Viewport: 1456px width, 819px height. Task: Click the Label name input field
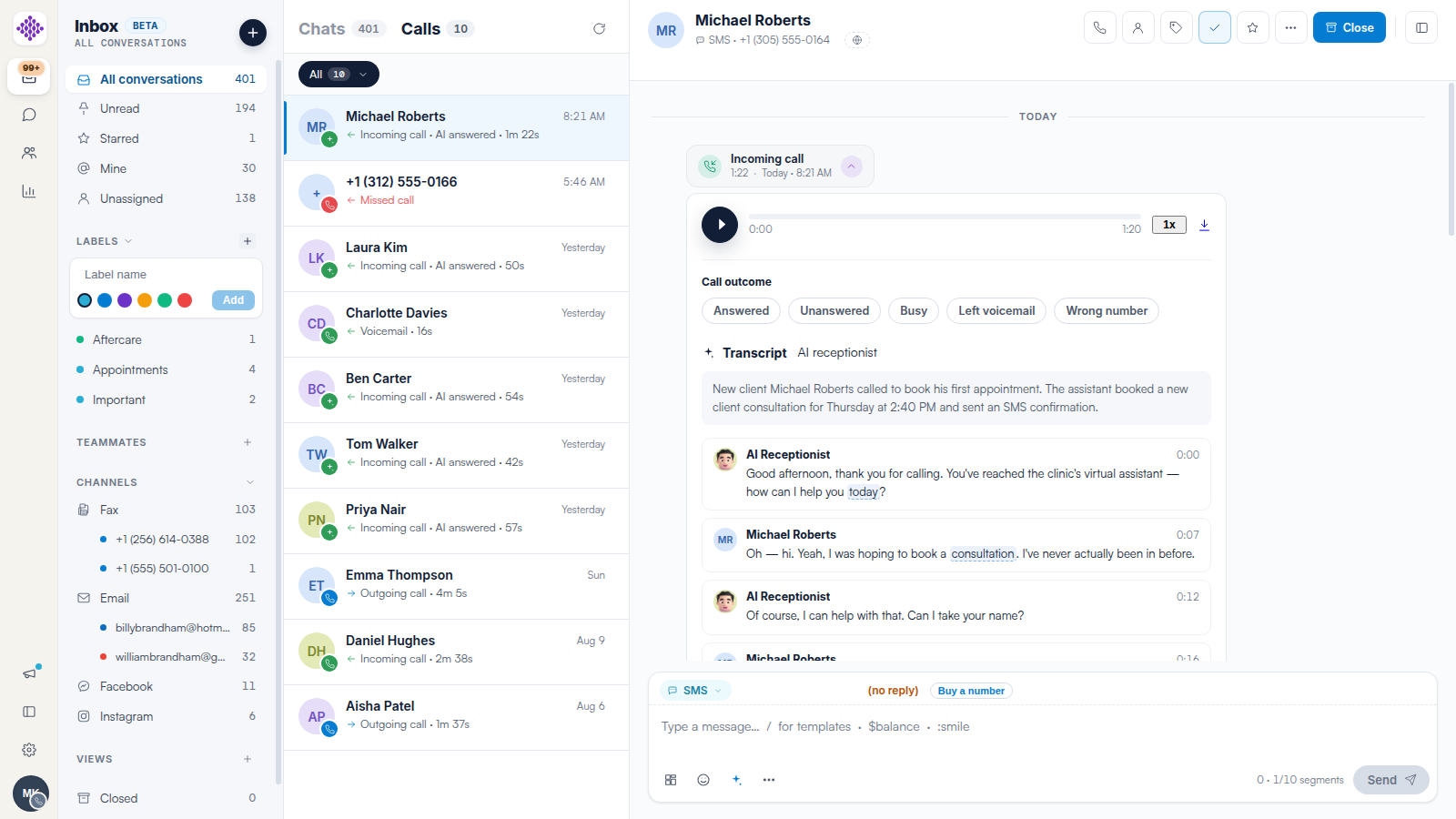coord(166,275)
